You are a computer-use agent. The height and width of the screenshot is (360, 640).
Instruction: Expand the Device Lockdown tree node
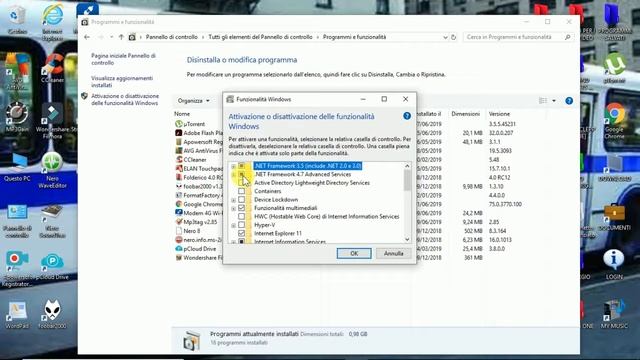[x=233, y=200]
